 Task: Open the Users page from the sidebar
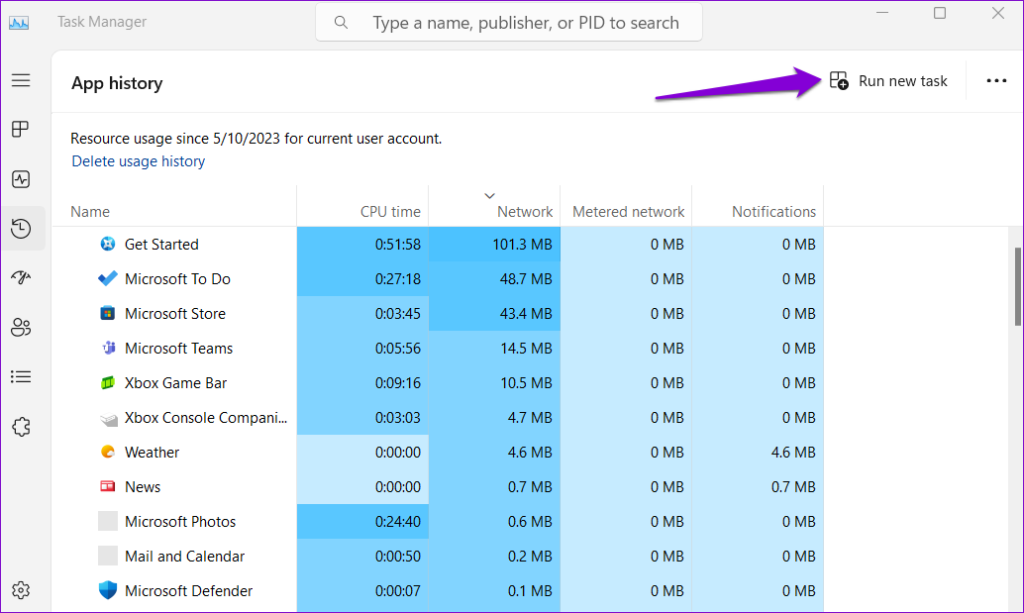(21, 327)
